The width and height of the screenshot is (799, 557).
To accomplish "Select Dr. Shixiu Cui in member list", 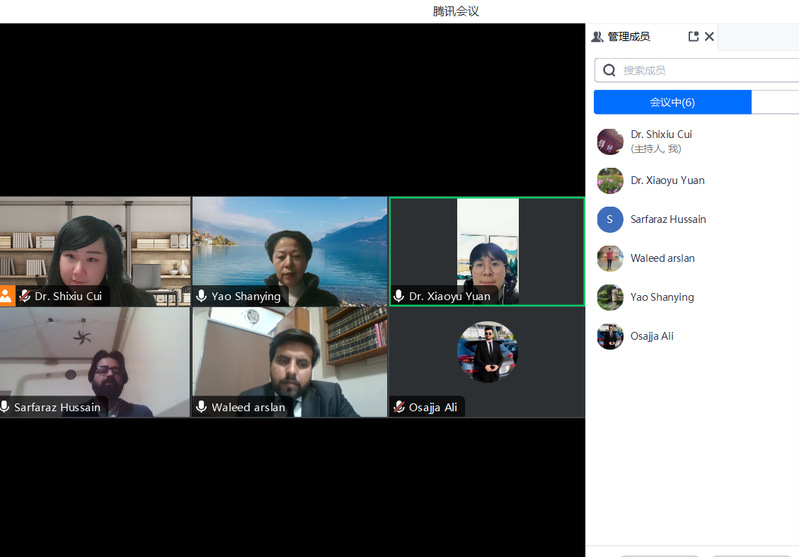I will point(693,141).
